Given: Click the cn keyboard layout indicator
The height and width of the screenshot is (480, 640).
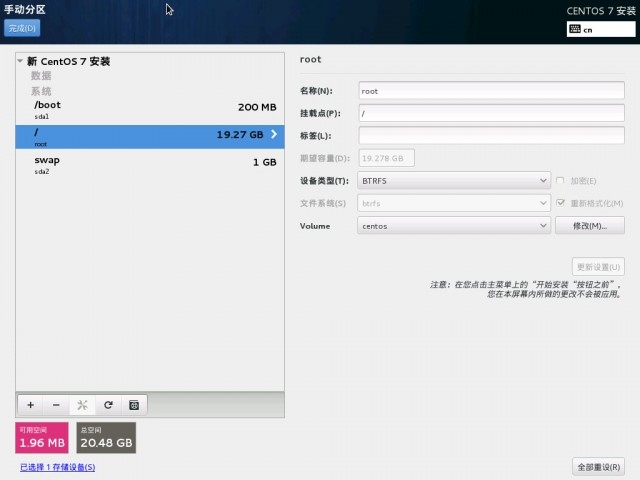Looking at the screenshot, I should 601,29.
